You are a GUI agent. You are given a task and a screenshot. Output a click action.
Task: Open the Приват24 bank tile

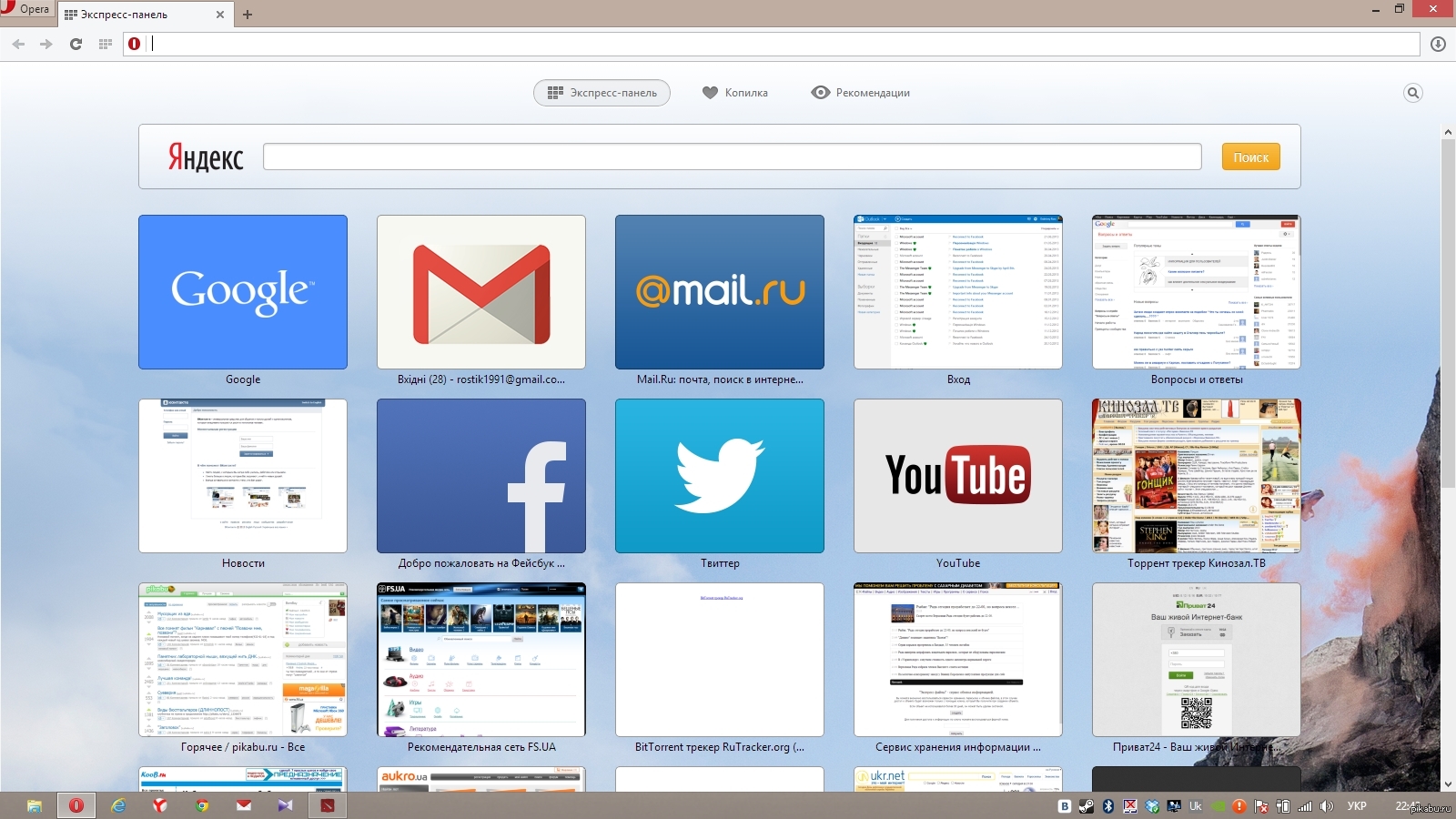pos(1197,660)
